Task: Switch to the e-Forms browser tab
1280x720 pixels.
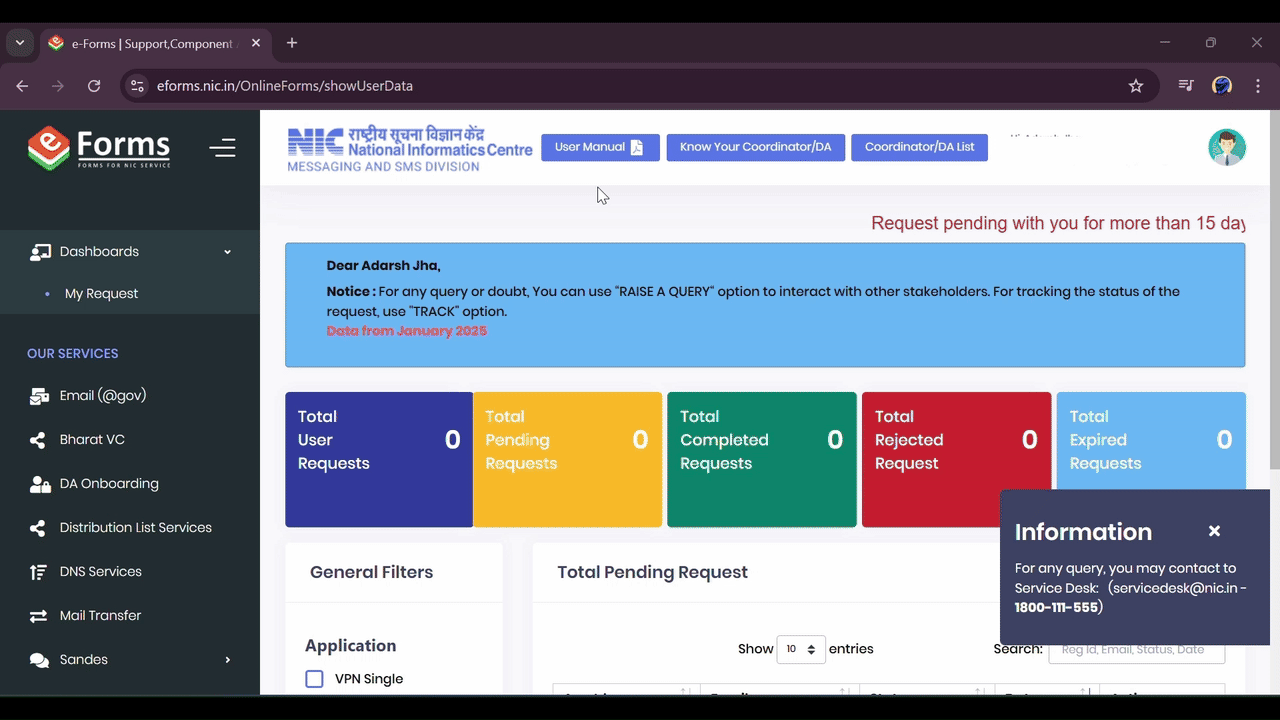Action: (x=140, y=43)
